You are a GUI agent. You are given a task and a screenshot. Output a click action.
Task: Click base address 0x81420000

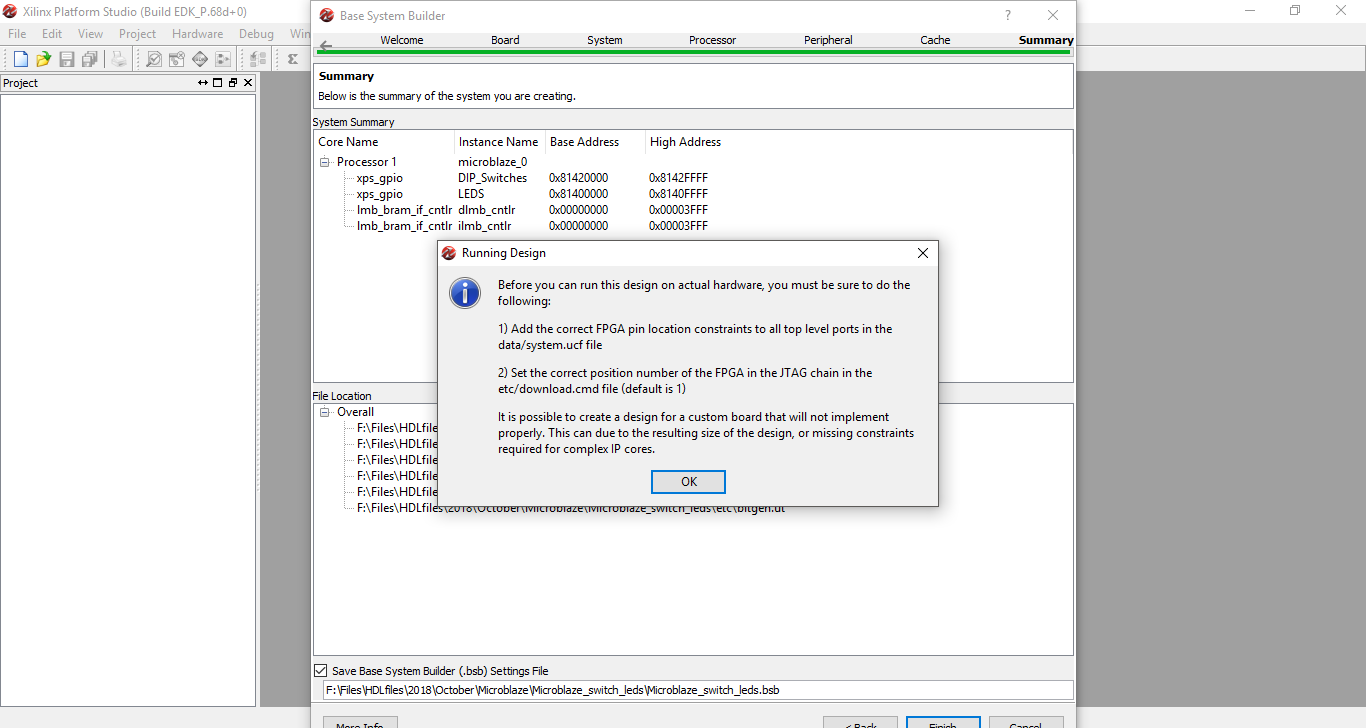578,178
